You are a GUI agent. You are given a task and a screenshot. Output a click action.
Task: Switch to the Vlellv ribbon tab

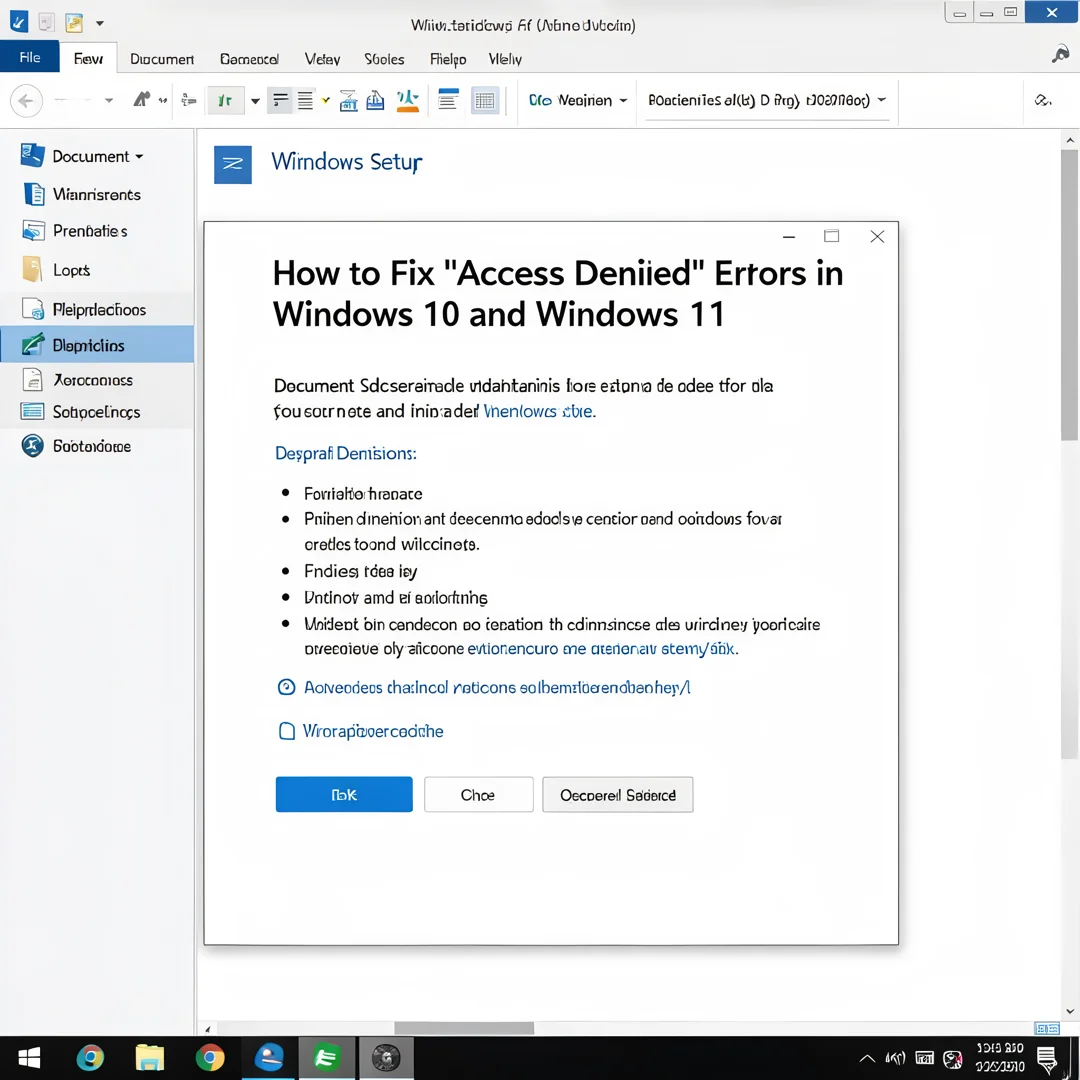click(x=505, y=59)
